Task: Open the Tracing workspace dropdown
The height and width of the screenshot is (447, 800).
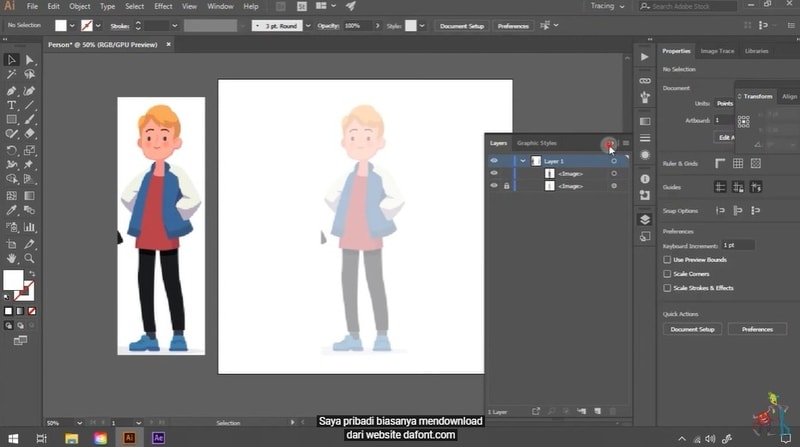Action: pos(608,6)
